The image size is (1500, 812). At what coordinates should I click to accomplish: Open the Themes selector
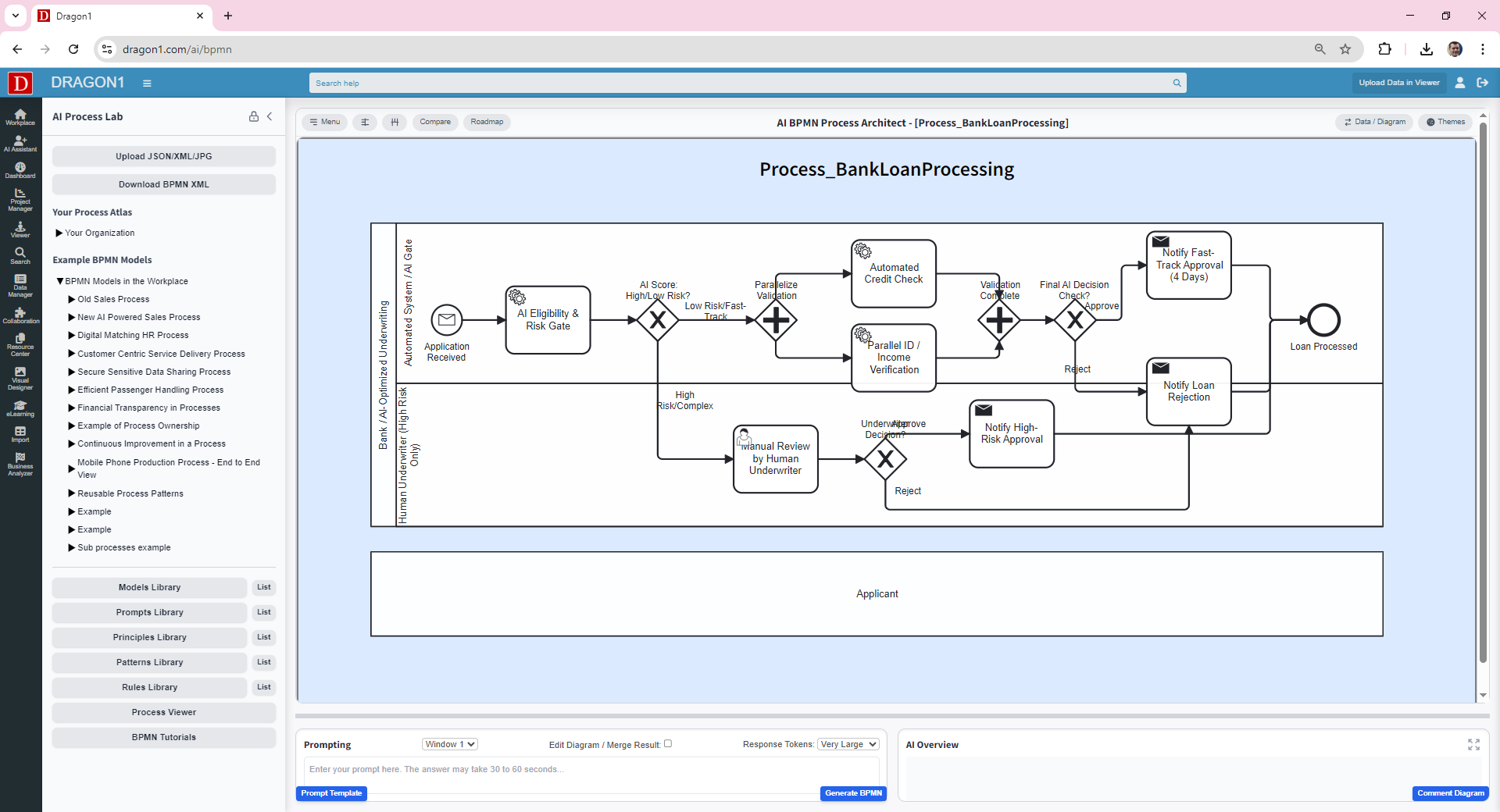(x=1446, y=122)
